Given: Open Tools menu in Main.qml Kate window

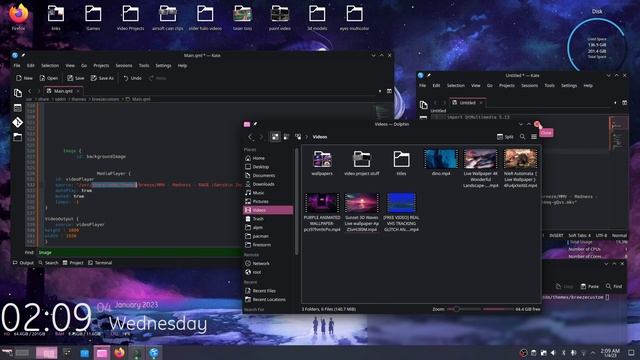Looking at the screenshot, I should (144, 65).
